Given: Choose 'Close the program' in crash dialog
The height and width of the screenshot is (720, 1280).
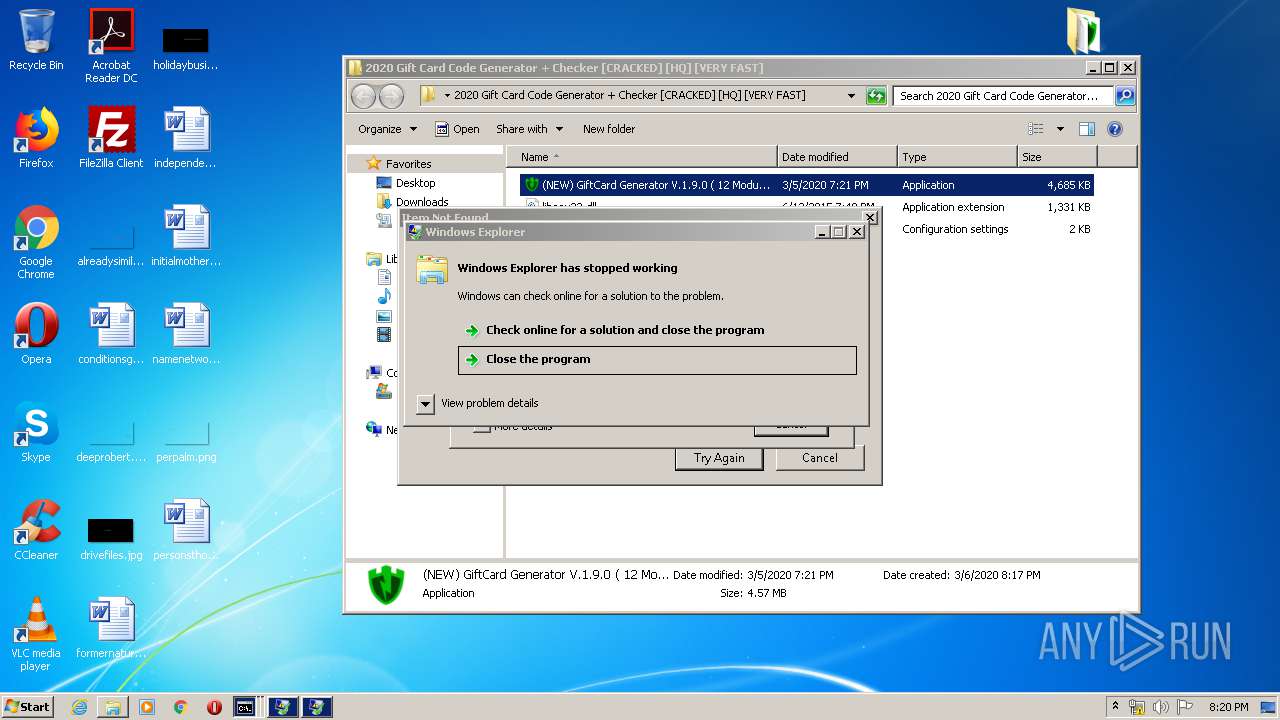Looking at the screenshot, I should tap(657, 360).
